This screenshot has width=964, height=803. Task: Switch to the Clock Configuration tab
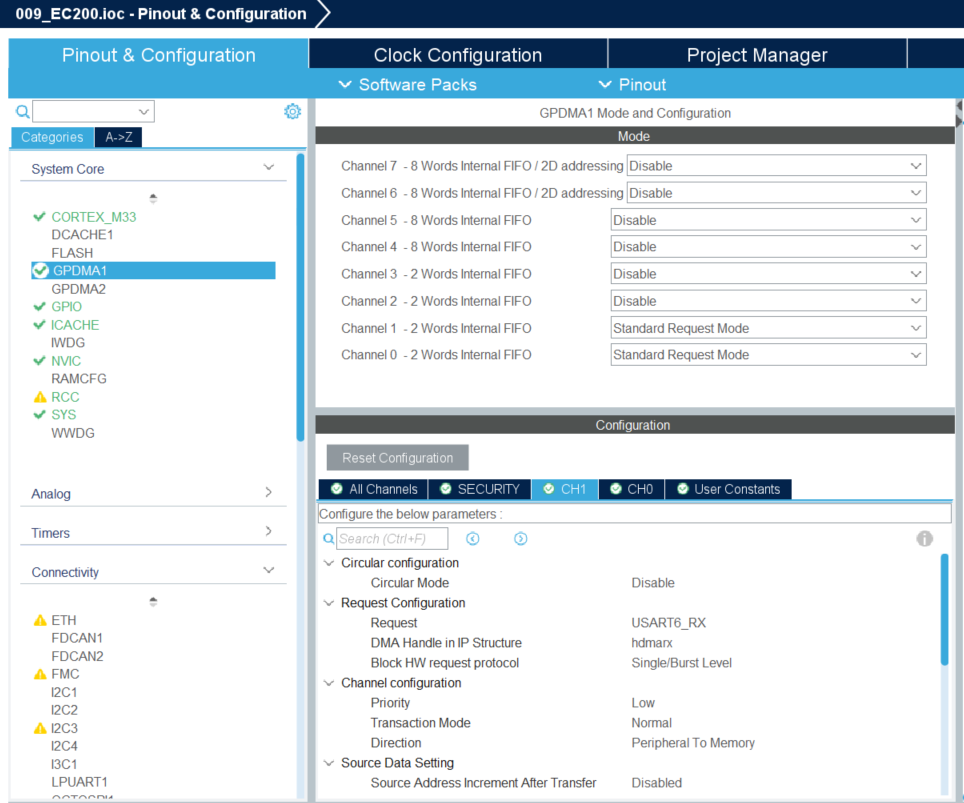tap(458, 54)
